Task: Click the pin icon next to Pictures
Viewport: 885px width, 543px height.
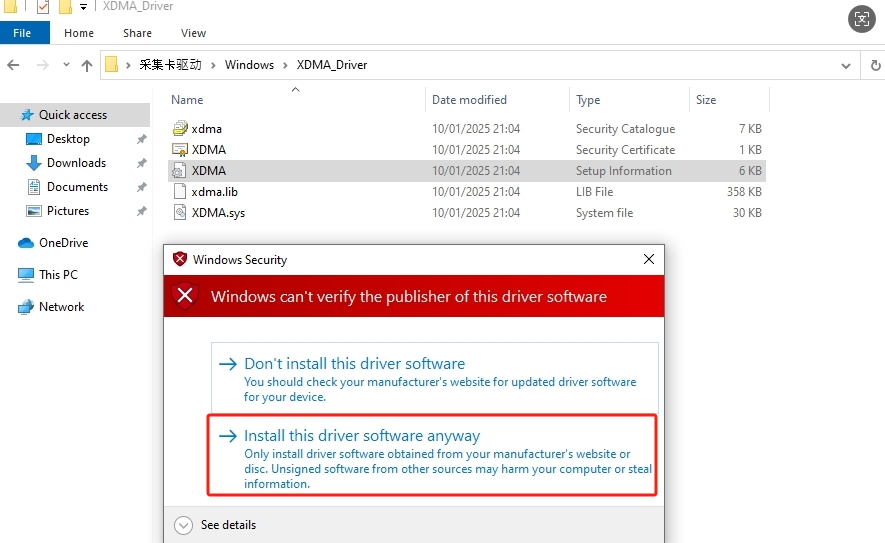Action: [x=141, y=211]
